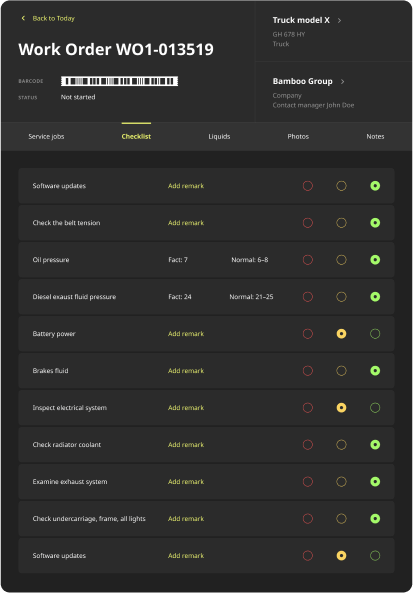The height and width of the screenshot is (593, 413).
Task: Mark Inspect electrical system as green
Action: (x=375, y=408)
